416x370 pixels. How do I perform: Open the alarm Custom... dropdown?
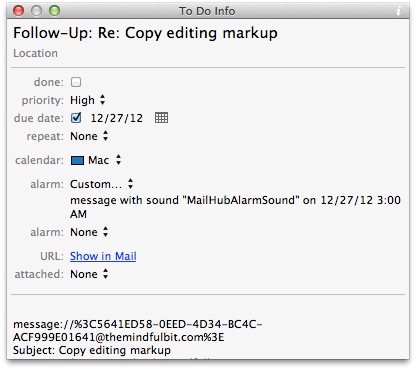pyautogui.click(x=102, y=184)
